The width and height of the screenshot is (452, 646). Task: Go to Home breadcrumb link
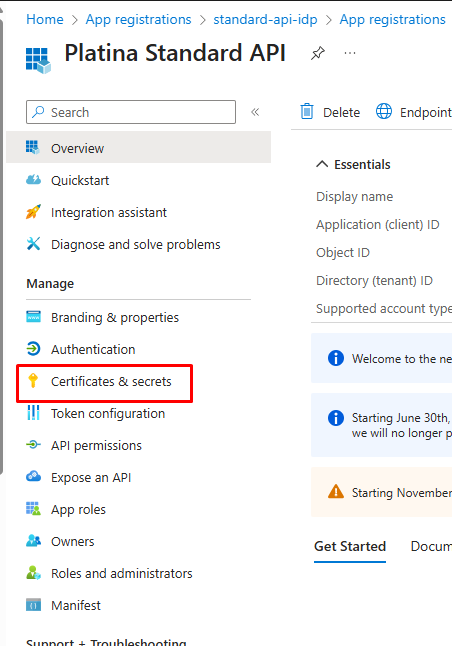click(45, 19)
